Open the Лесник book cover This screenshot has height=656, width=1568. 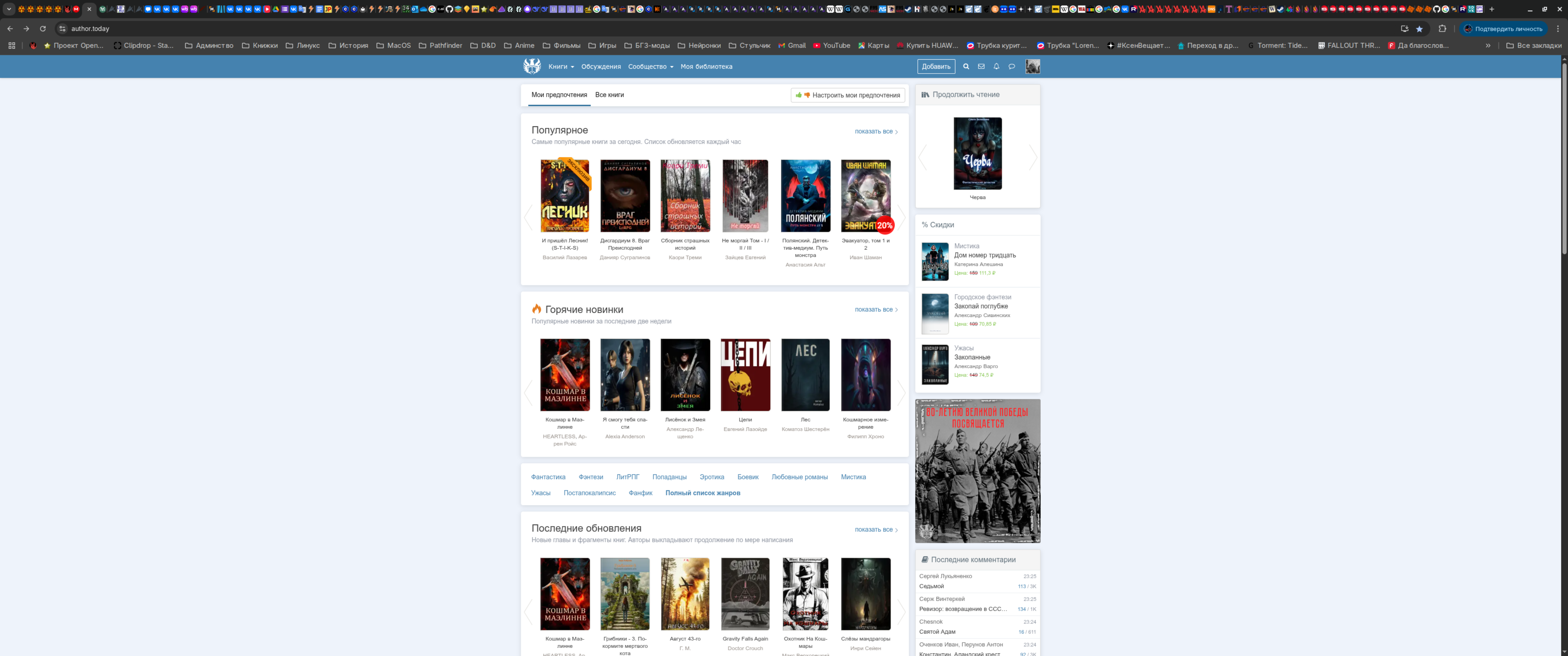coord(564,196)
